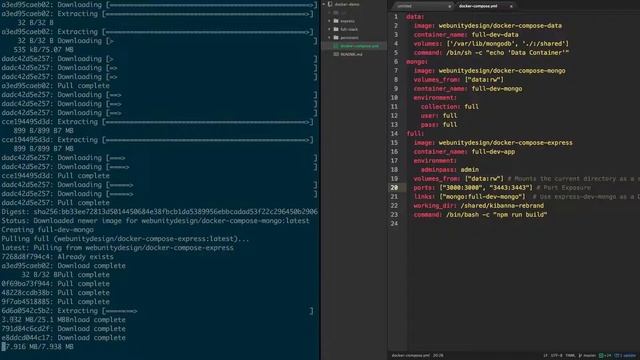
Task: Click the 'mongo:' key on line 6
Action: (x=417, y=62)
